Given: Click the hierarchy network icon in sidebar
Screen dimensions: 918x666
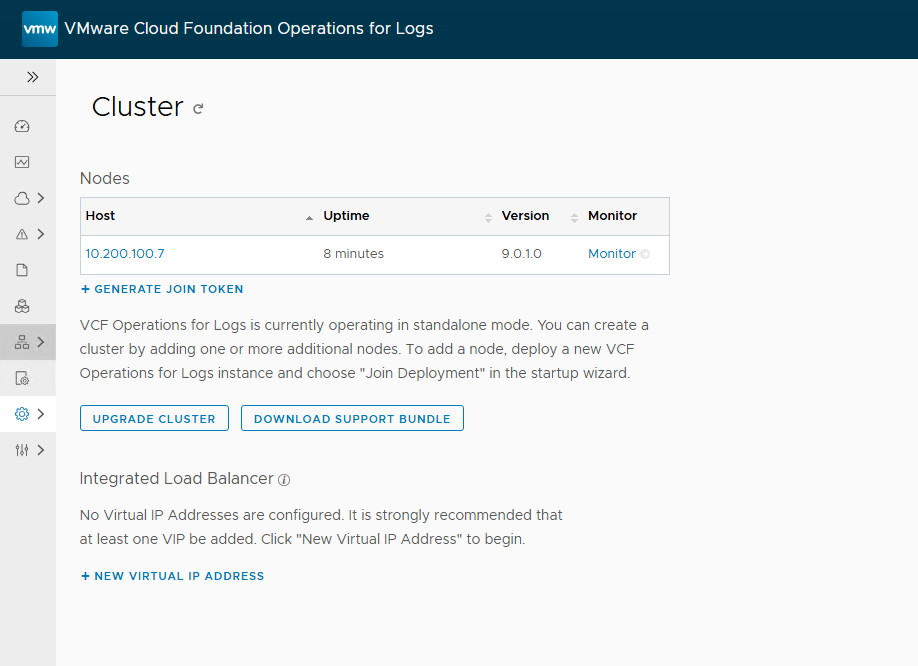Looking at the screenshot, I should click(22, 342).
